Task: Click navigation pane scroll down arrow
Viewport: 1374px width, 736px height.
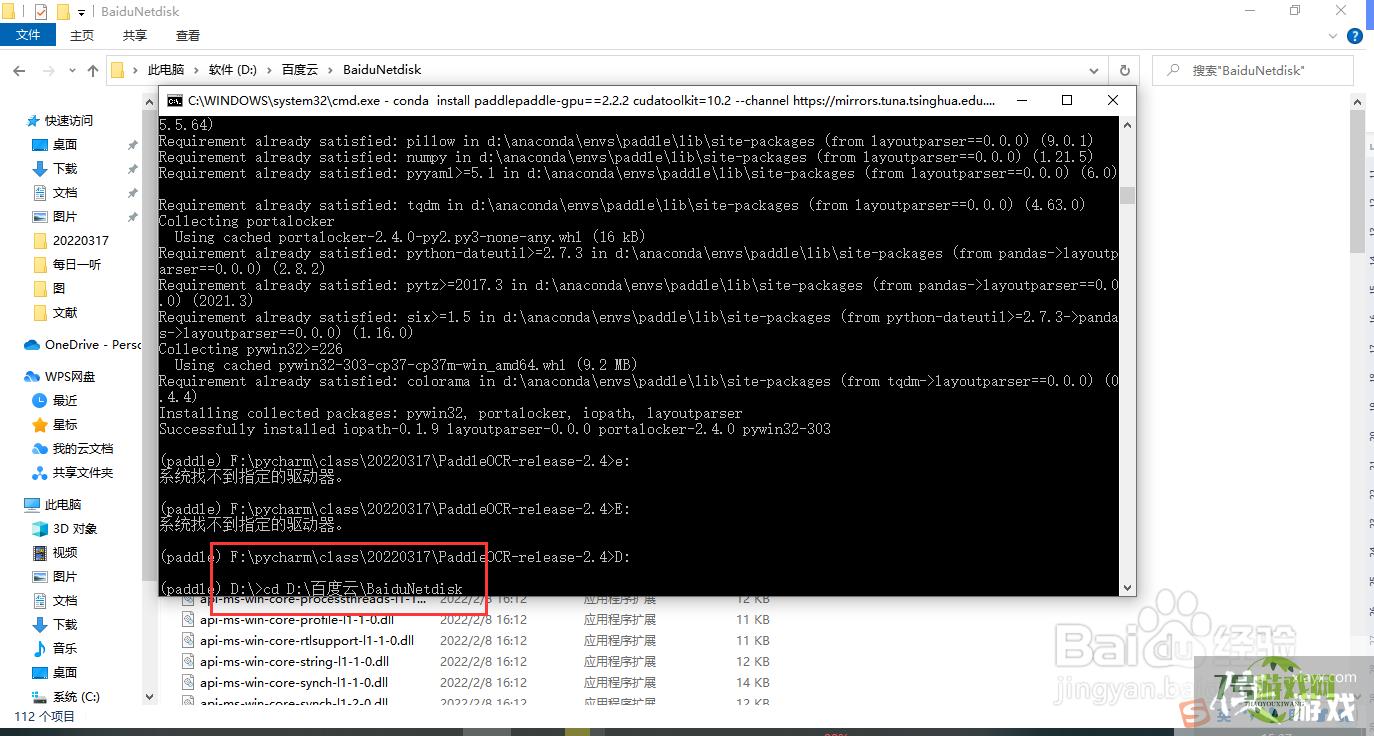Action: point(150,697)
